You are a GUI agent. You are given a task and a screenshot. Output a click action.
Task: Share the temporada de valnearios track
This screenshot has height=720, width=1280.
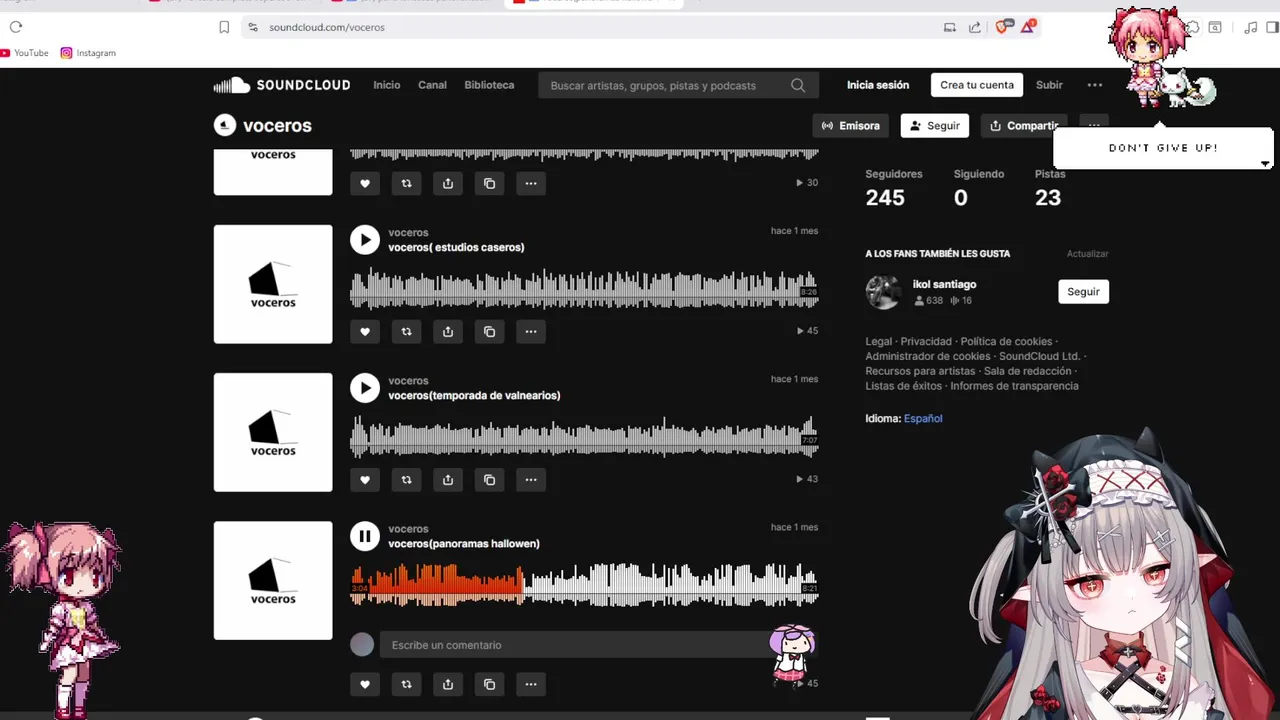tap(448, 480)
